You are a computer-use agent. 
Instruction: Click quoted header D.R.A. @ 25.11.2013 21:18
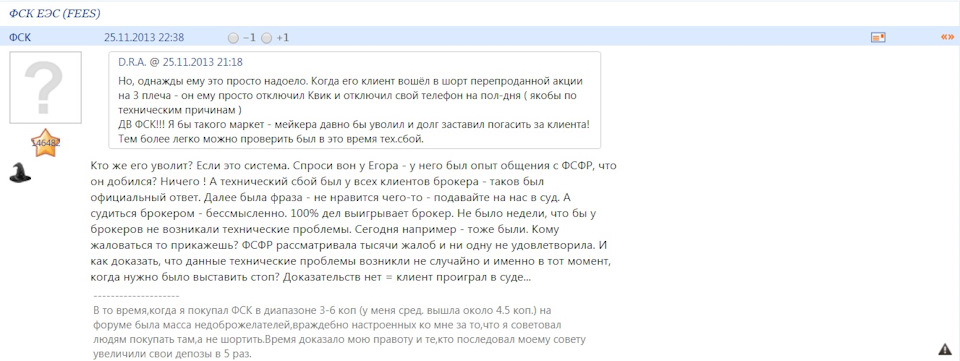pos(181,62)
